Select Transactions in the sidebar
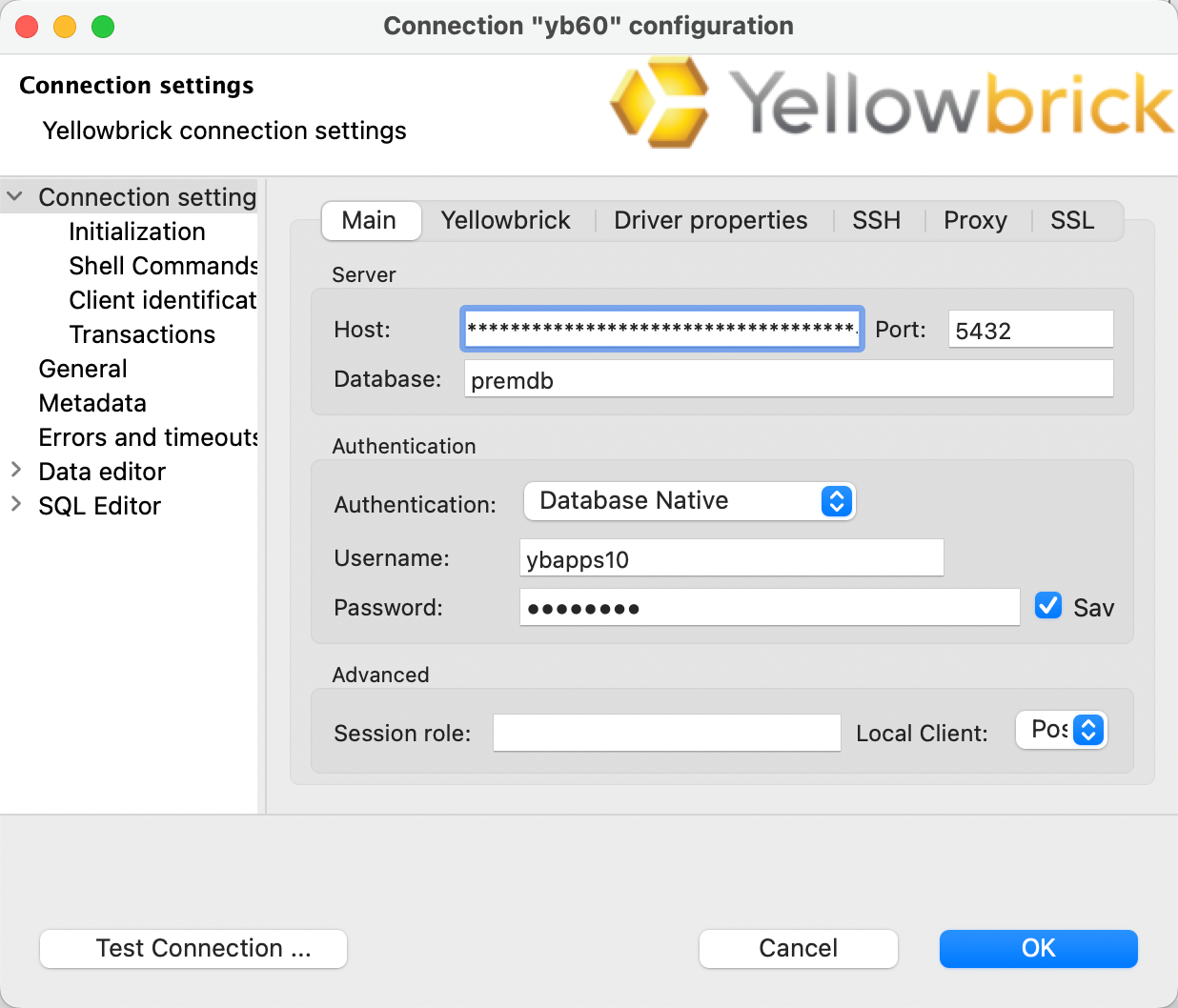The height and width of the screenshot is (1008, 1178). tap(141, 334)
